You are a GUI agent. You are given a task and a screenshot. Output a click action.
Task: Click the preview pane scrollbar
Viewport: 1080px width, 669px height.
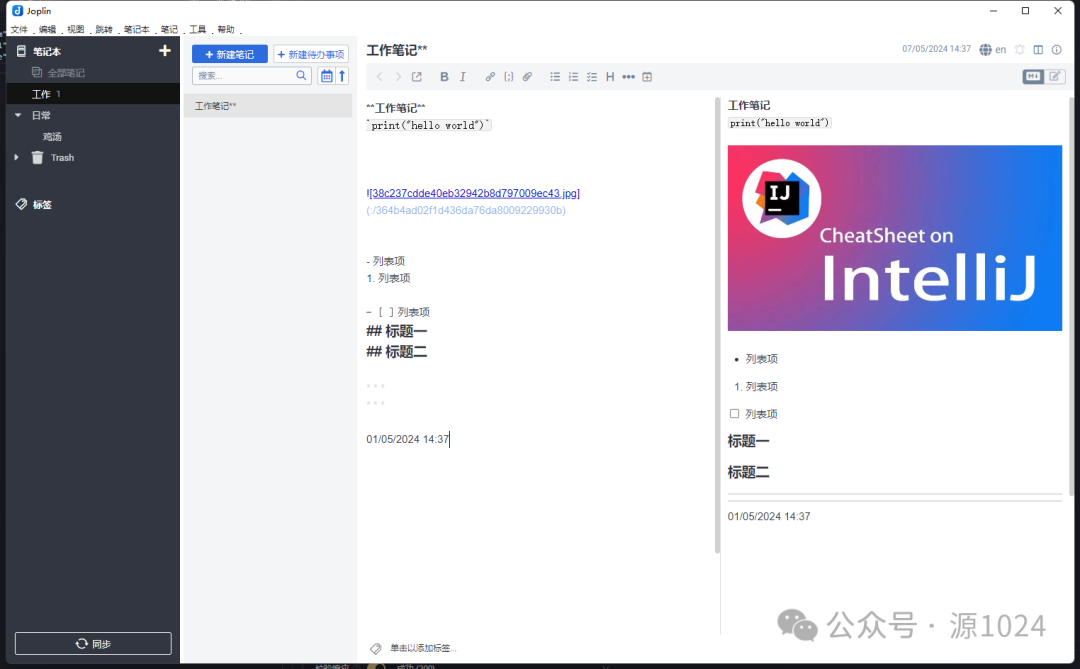[1071, 296]
